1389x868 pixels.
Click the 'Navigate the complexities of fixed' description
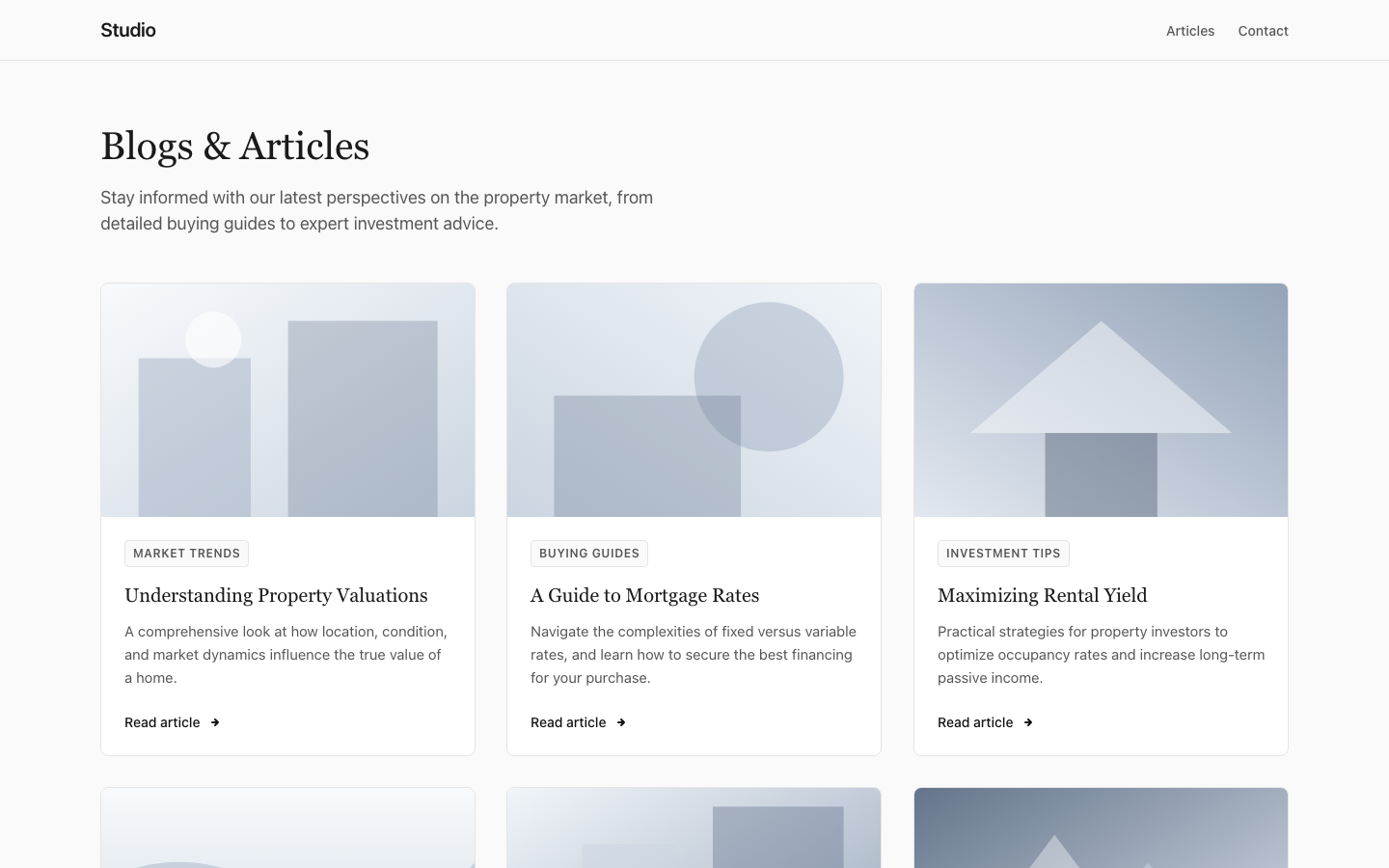694,655
